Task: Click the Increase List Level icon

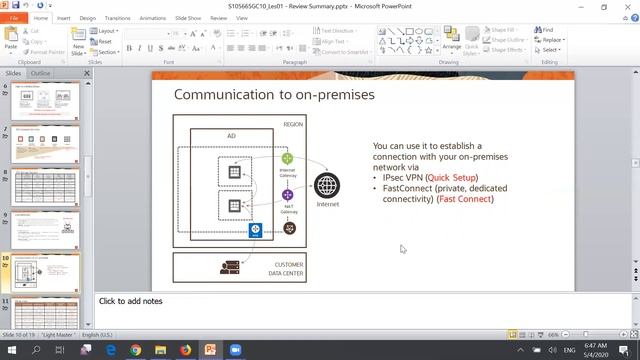Action: pyautogui.click(x=273, y=33)
